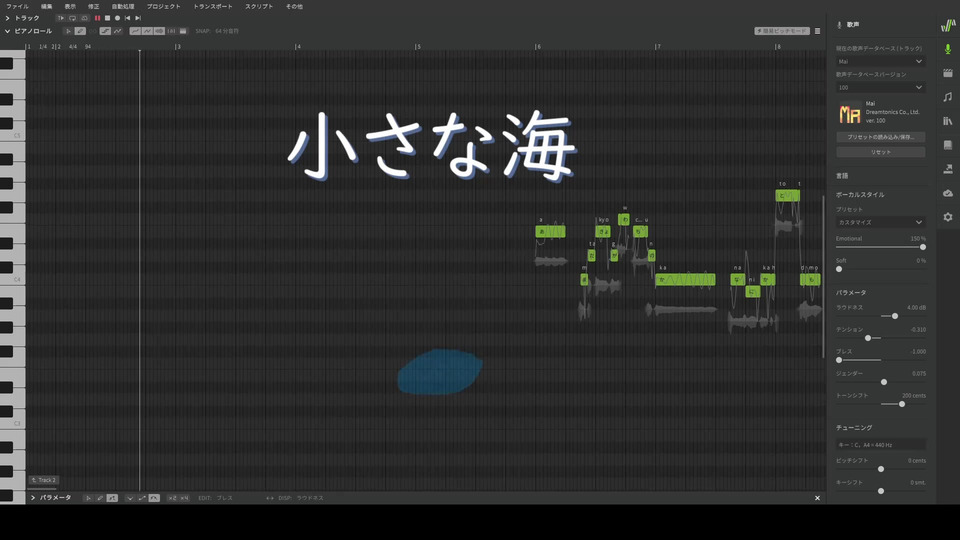Viewport: 960px width, 540px height.
Task: Open the settings gear icon
Action: (948, 217)
